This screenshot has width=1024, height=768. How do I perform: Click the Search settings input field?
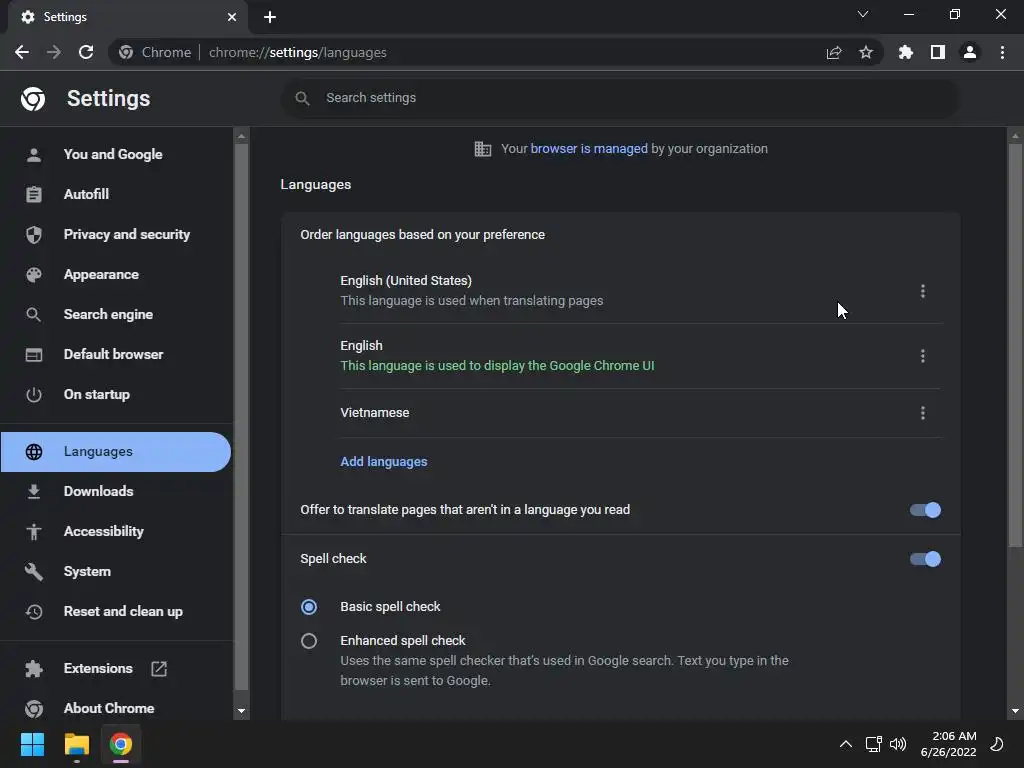click(x=620, y=98)
